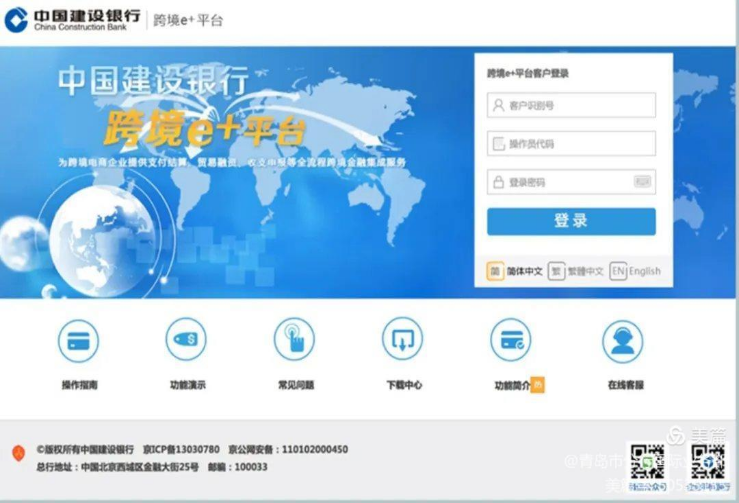This screenshot has width=739, height=503.
Task: Click the 登录 login button
Action: 571,221
